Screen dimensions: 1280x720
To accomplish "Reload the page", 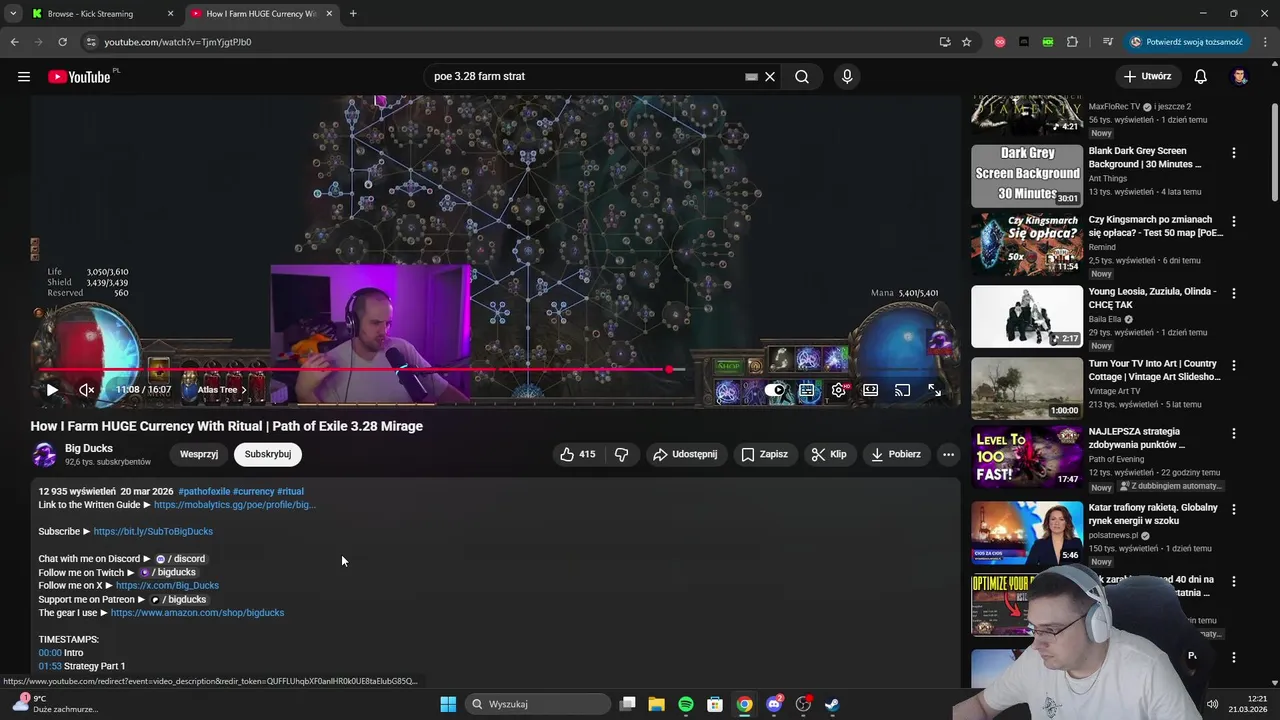I will point(62,42).
